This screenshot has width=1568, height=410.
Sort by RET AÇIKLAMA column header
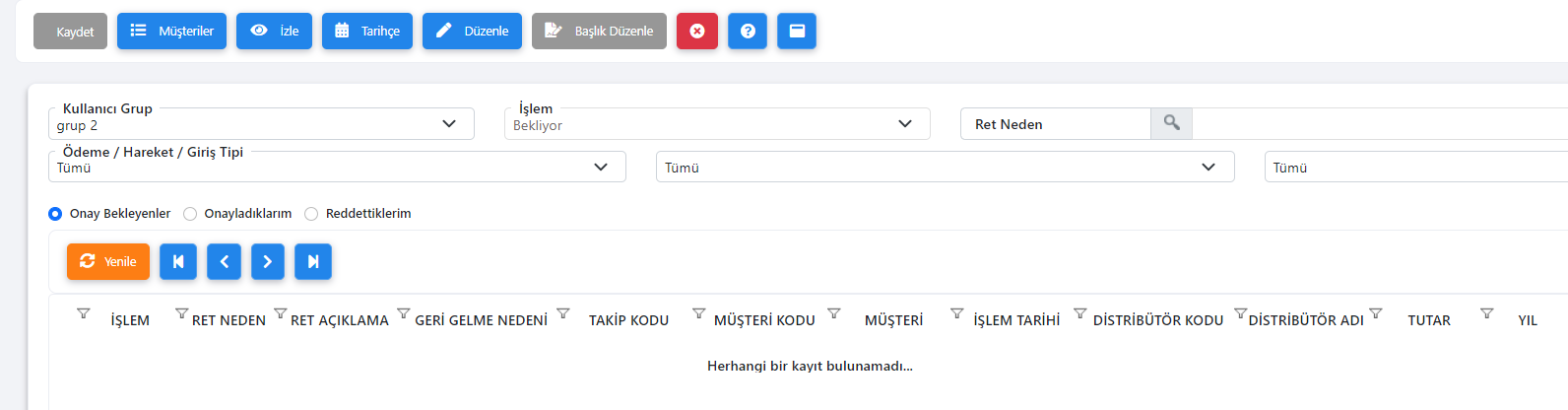(340, 320)
